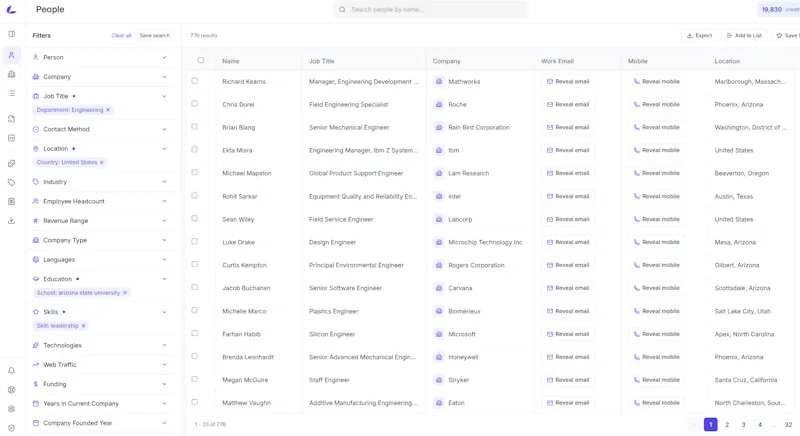Screen dimensions: 800x436
Task: Sort by the Job Title column header
Action: coord(322,61)
